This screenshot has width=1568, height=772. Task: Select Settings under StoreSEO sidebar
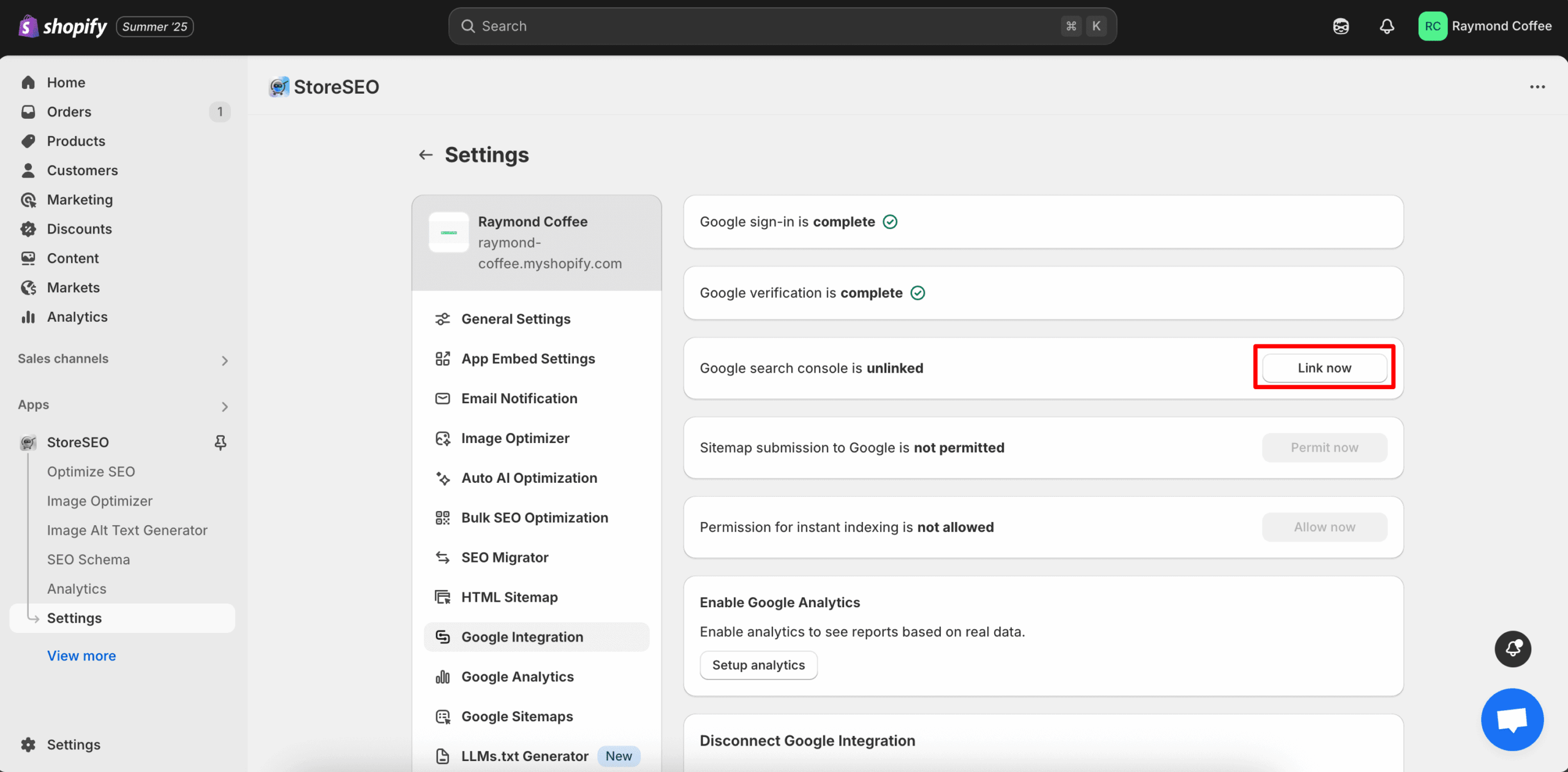[x=123, y=619]
